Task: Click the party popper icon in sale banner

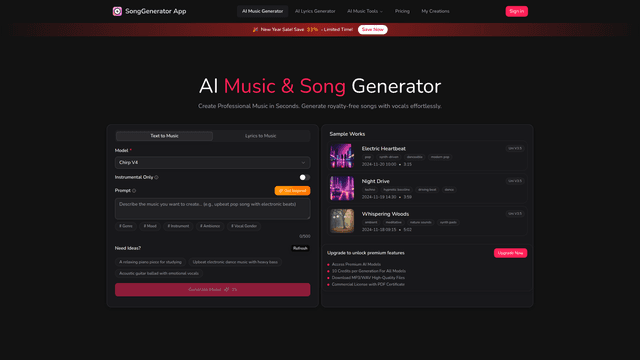Action: point(255,29)
